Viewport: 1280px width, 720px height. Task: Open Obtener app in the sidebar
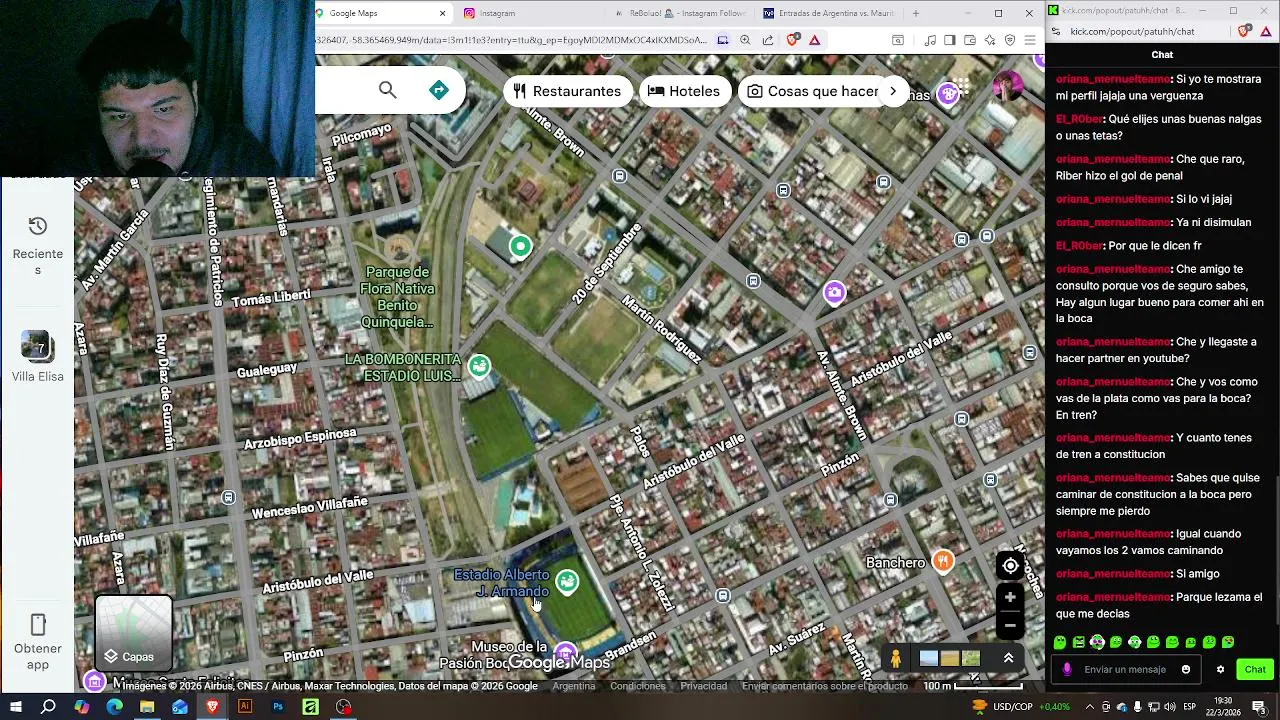click(38, 642)
